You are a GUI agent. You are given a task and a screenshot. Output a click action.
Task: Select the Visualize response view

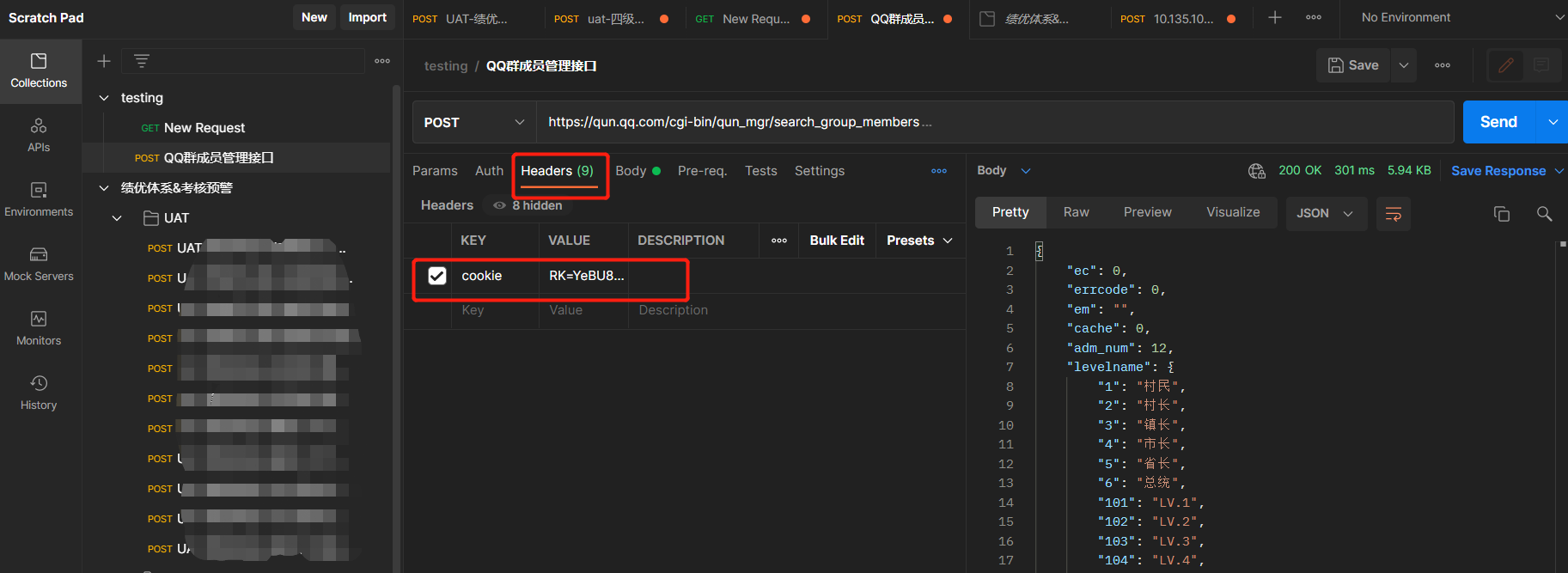click(x=1233, y=212)
